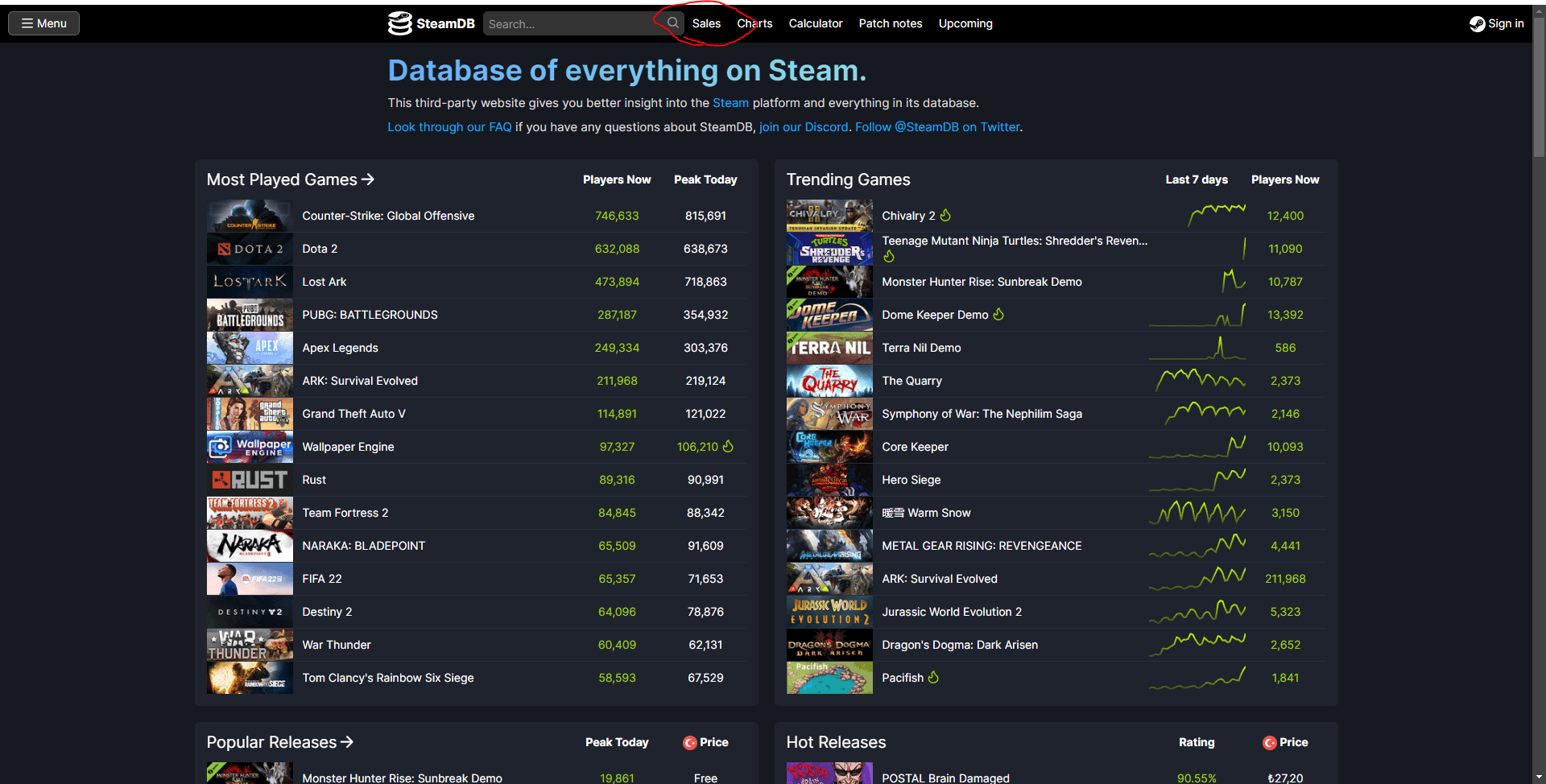This screenshot has height=784, width=1546.
Task: Click the ARK: Survival Evolved trending thumbnail
Action: [x=829, y=579]
